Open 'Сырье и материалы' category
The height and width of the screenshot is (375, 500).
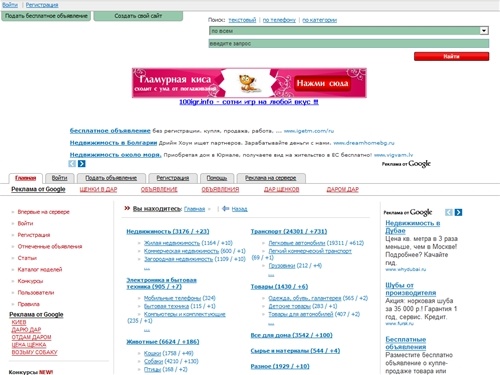(x=295, y=351)
